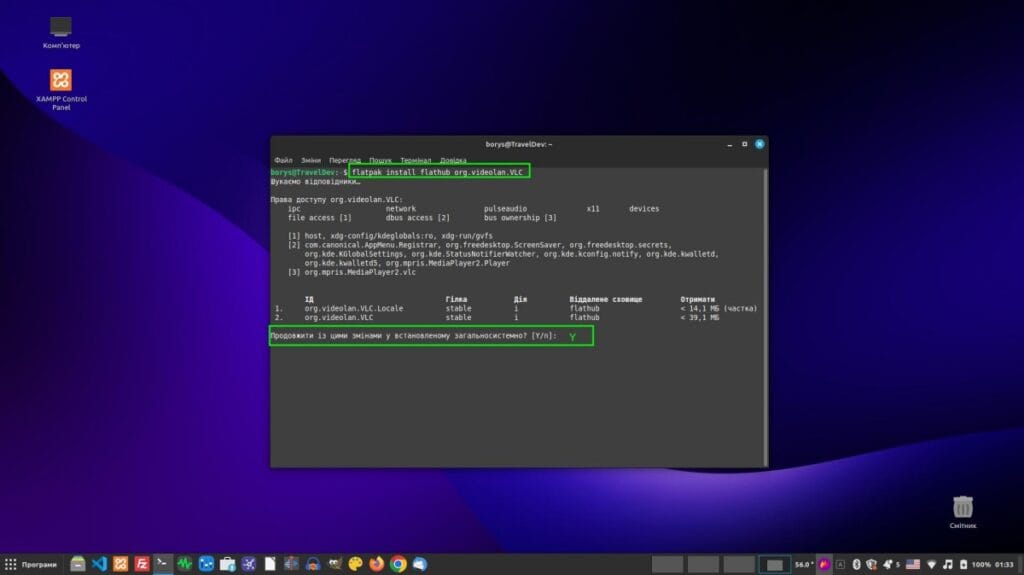This screenshot has width=1024, height=575.
Task: Launch XAMPP from the taskbar
Action: [x=121, y=564]
